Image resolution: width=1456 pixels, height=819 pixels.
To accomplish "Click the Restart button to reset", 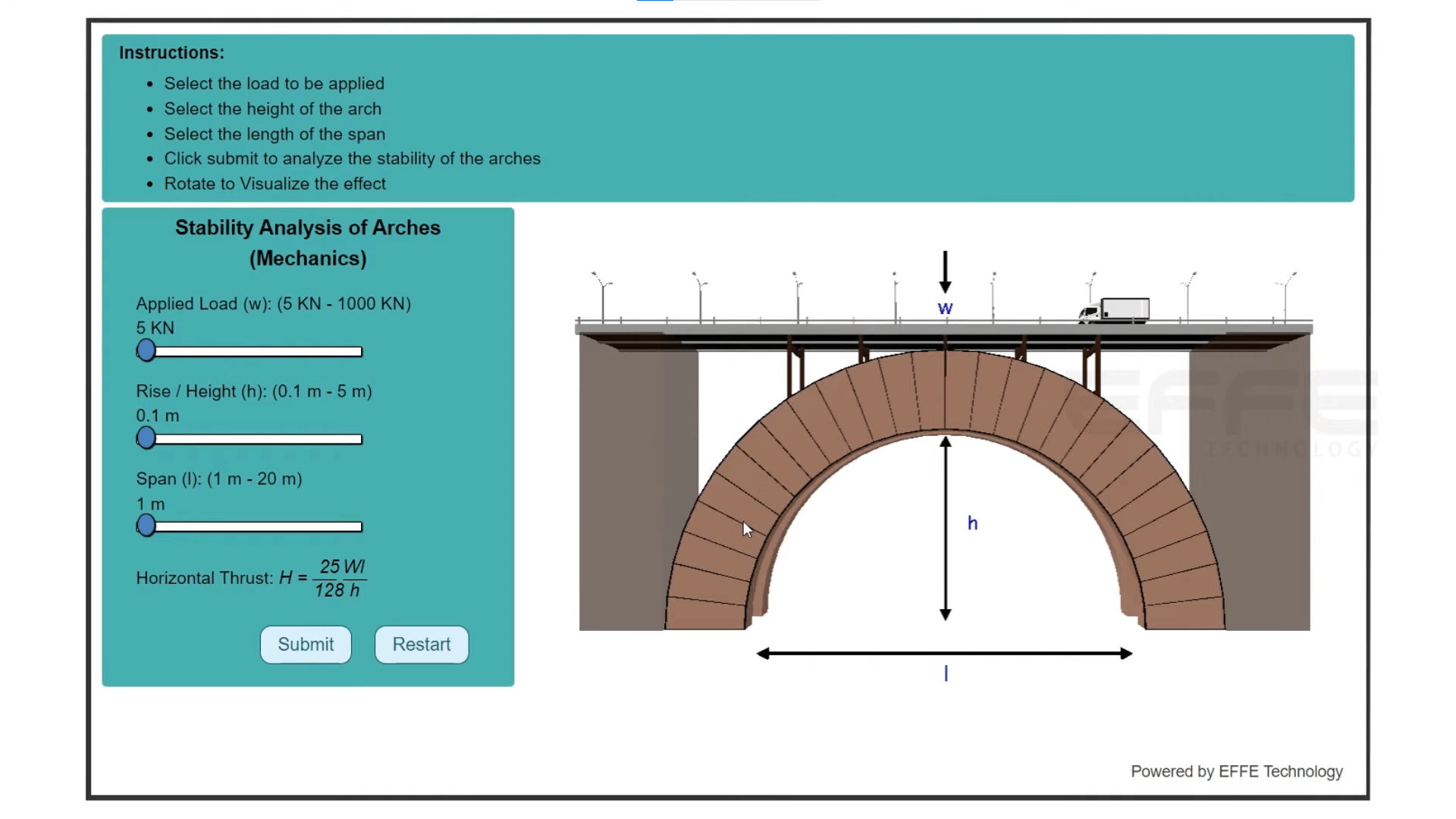I will click(x=421, y=644).
